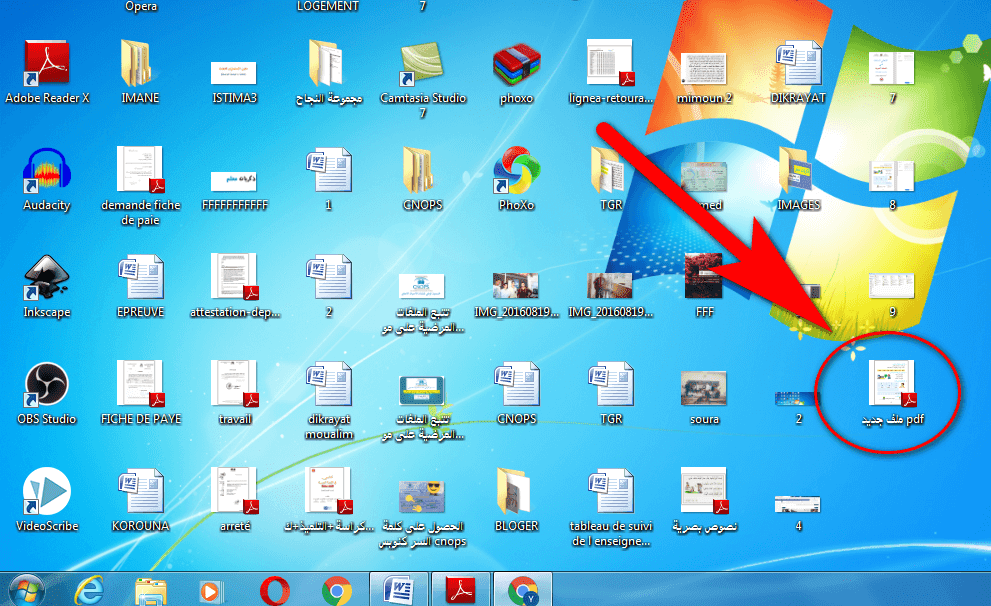Select the phoxo WinRAR archive
Viewport: 991px width, 606px height.
[516, 64]
